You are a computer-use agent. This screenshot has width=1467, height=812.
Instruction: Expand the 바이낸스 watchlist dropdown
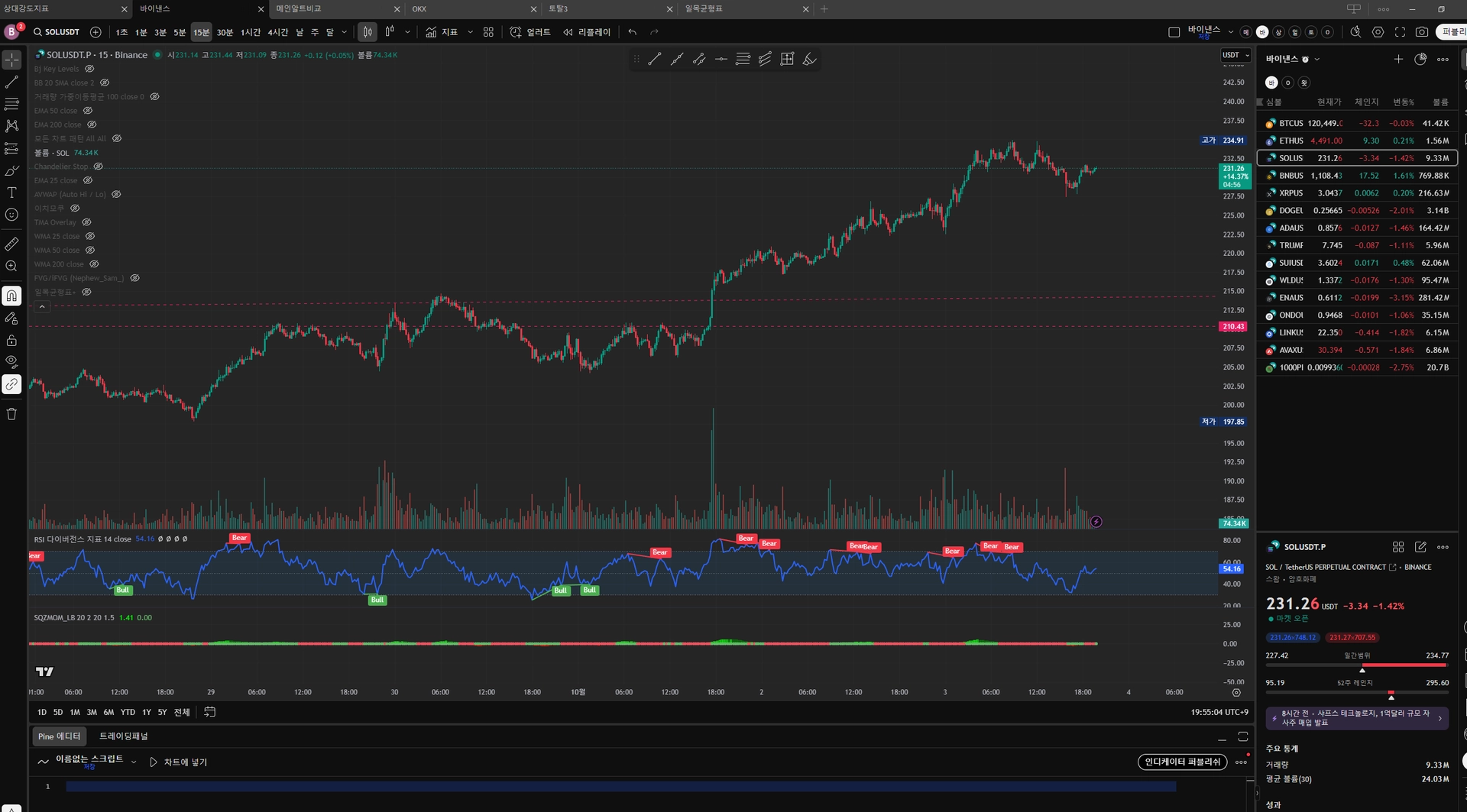(x=1316, y=59)
